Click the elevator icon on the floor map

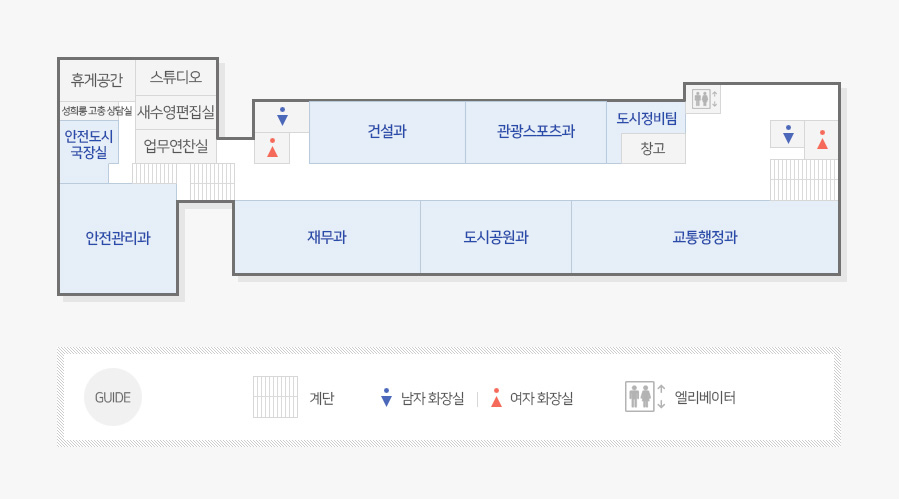[704, 99]
